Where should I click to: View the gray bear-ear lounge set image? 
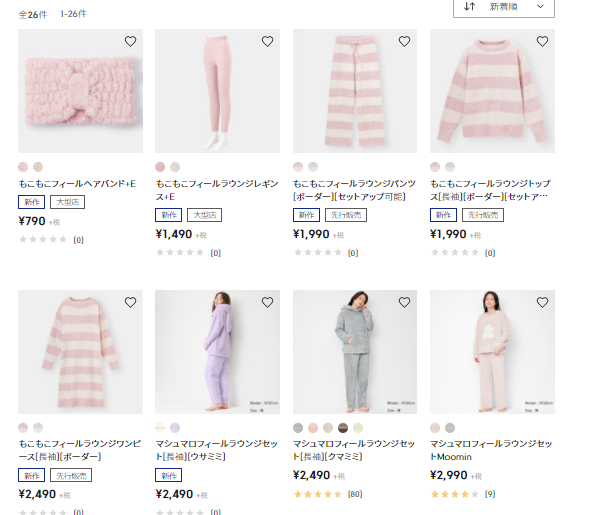pos(355,352)
